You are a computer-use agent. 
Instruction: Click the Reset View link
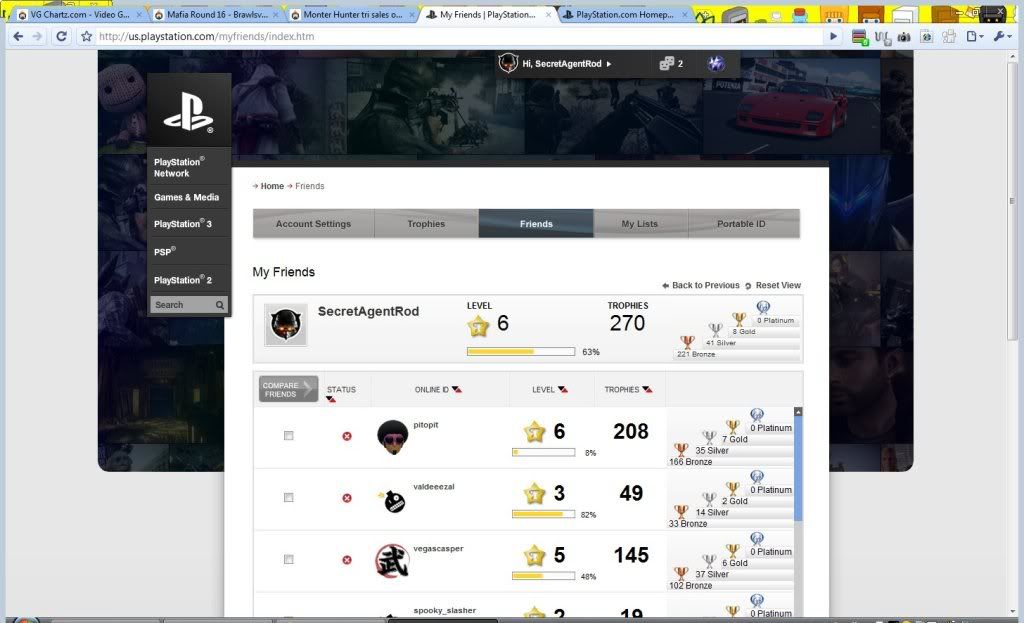pos(778,286)
